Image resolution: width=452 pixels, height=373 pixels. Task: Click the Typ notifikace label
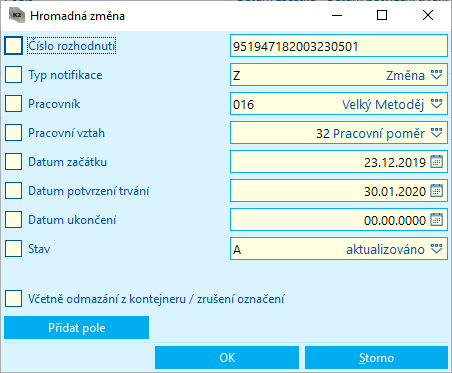[65, 75]
